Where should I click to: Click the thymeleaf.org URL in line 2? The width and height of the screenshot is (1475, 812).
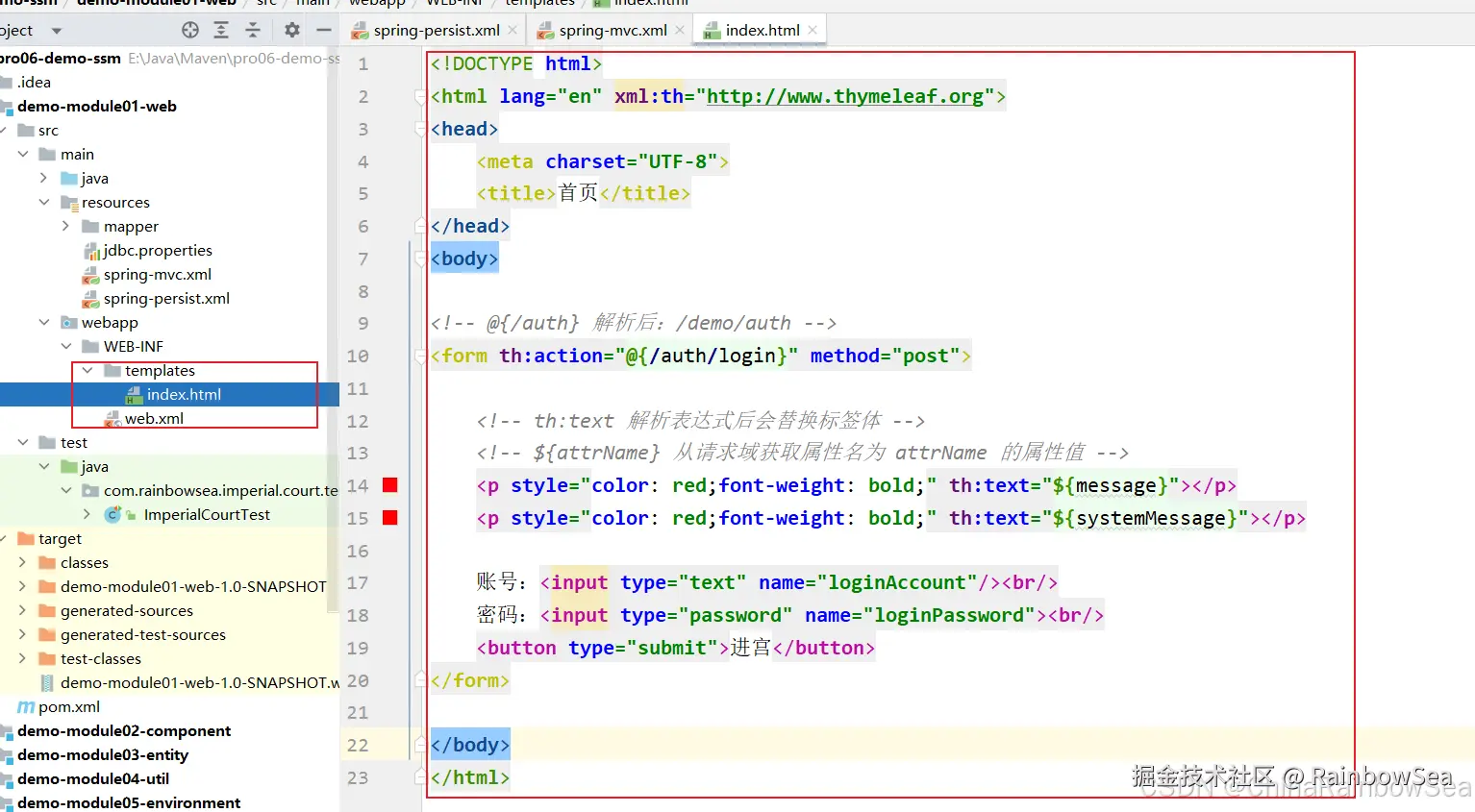click(x=845, y=96)
